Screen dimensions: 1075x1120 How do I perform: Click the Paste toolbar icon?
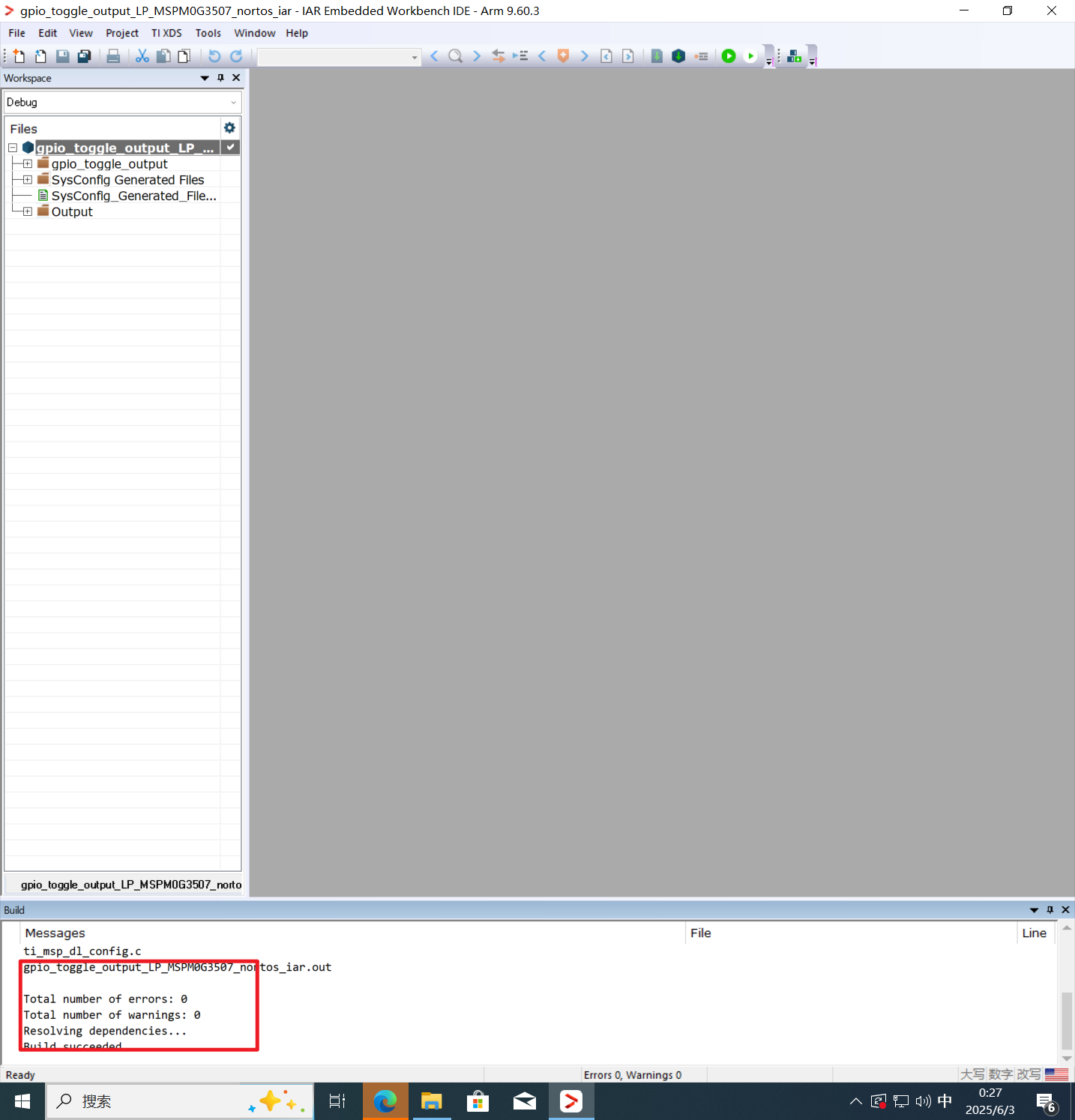point(184,56)
